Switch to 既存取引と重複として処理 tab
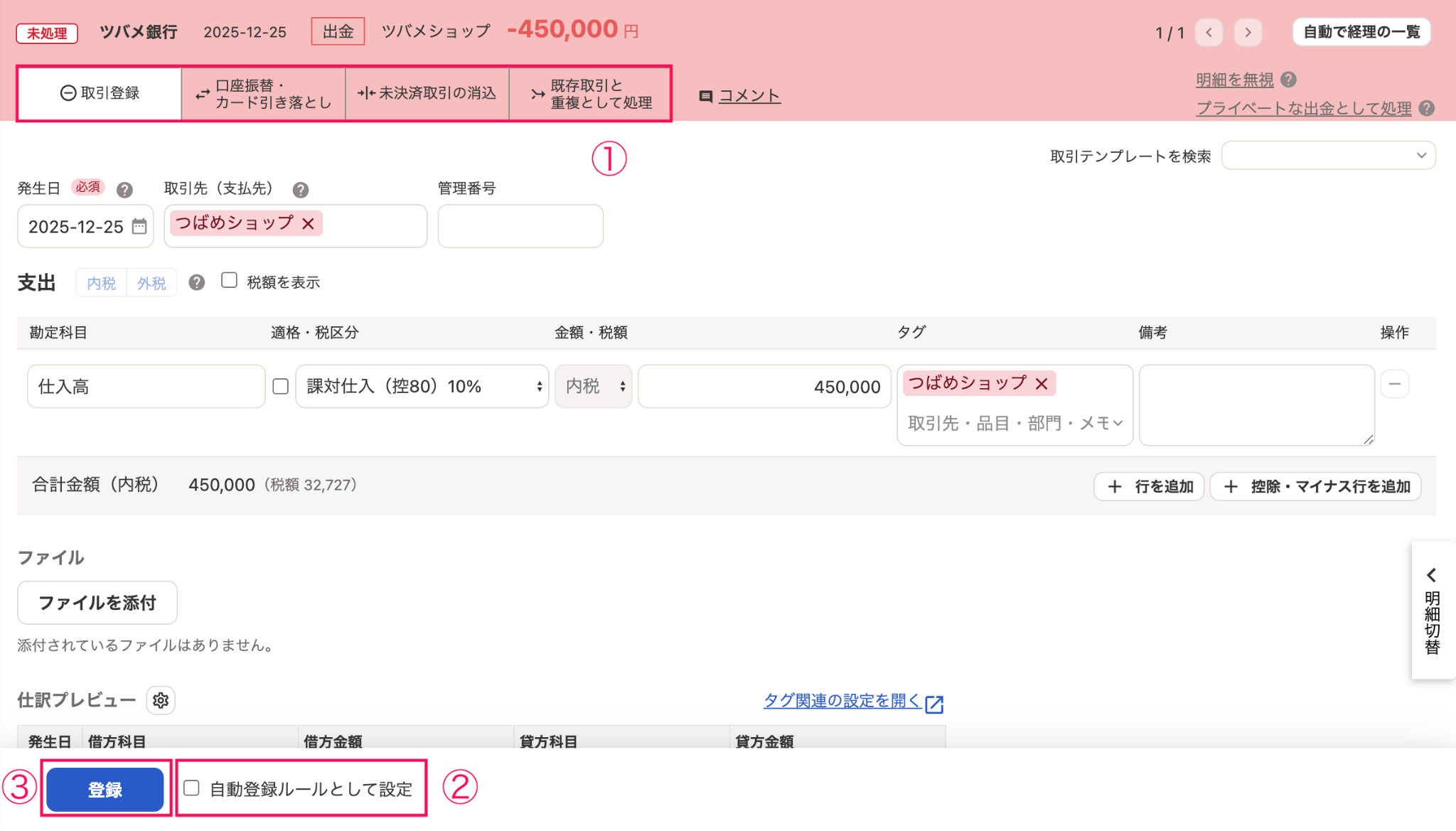This screenshot has width=1456, height=831. tap(590, 93)
